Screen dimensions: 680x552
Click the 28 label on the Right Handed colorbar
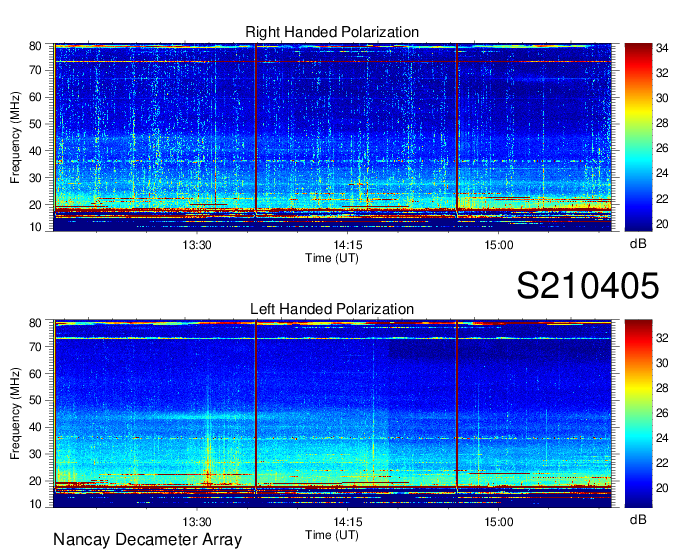click(662, 123)
